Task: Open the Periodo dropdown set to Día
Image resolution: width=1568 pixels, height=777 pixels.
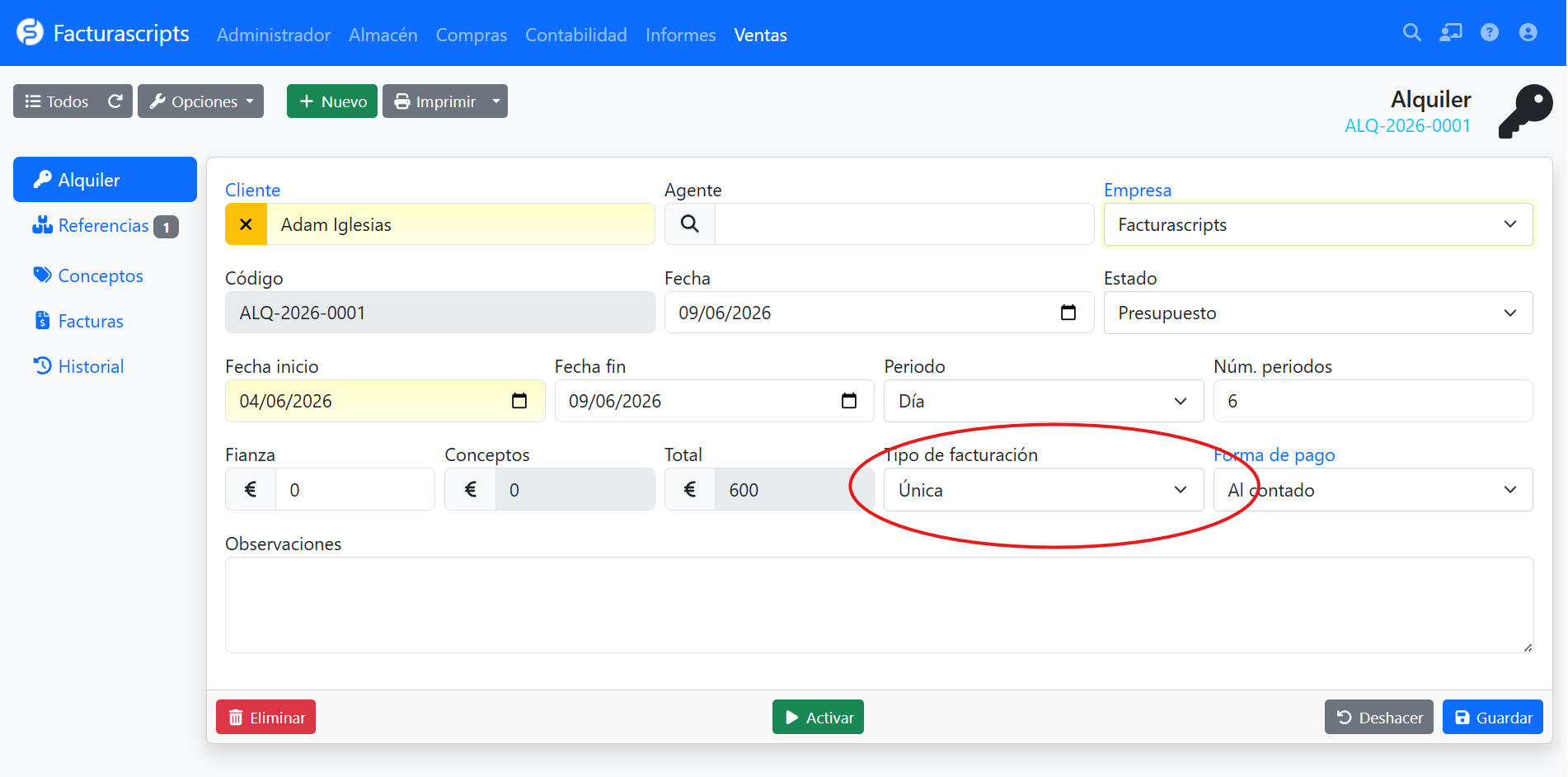Action: tap(1044, 401)
